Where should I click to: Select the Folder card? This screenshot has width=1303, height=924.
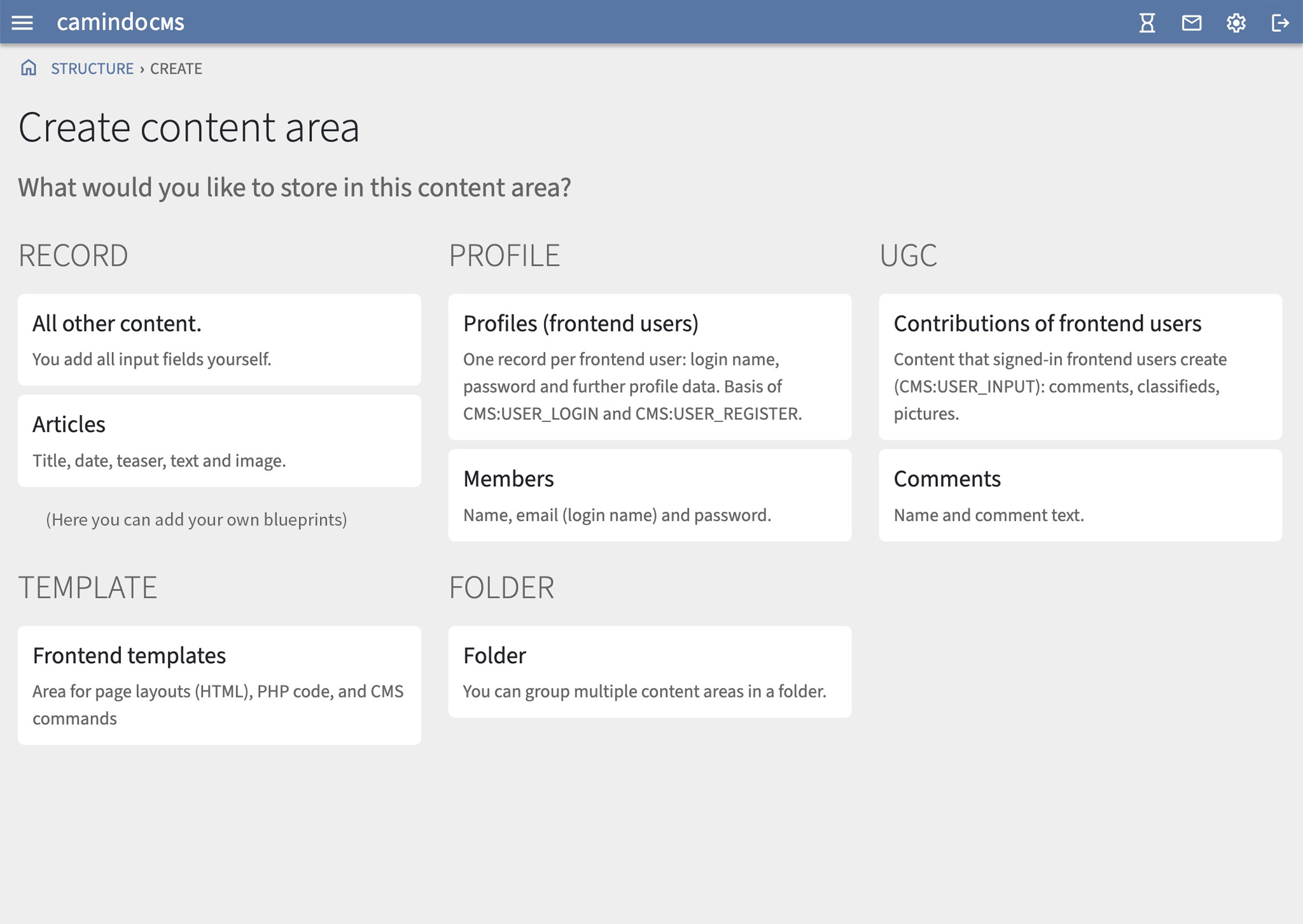click(650, 672)
